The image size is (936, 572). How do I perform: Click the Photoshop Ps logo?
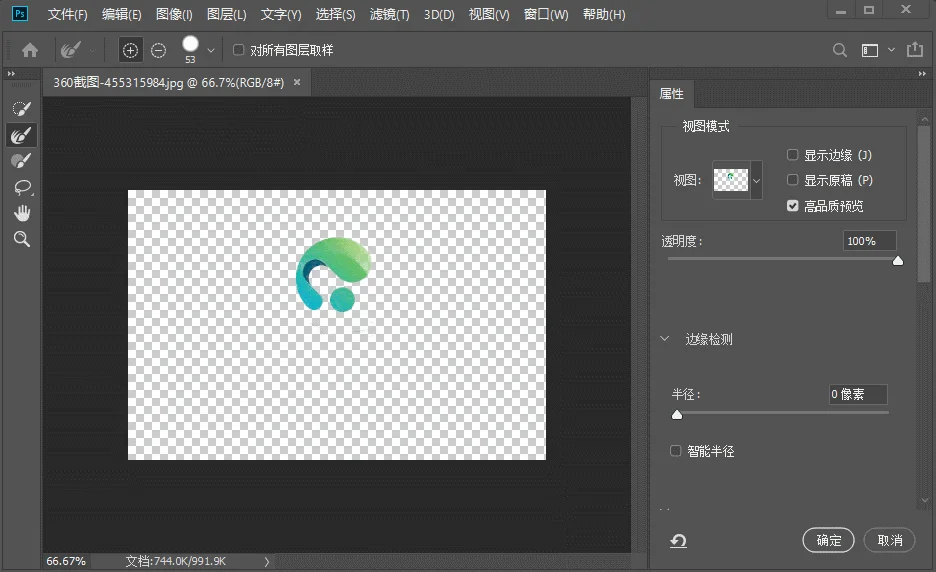20,13
